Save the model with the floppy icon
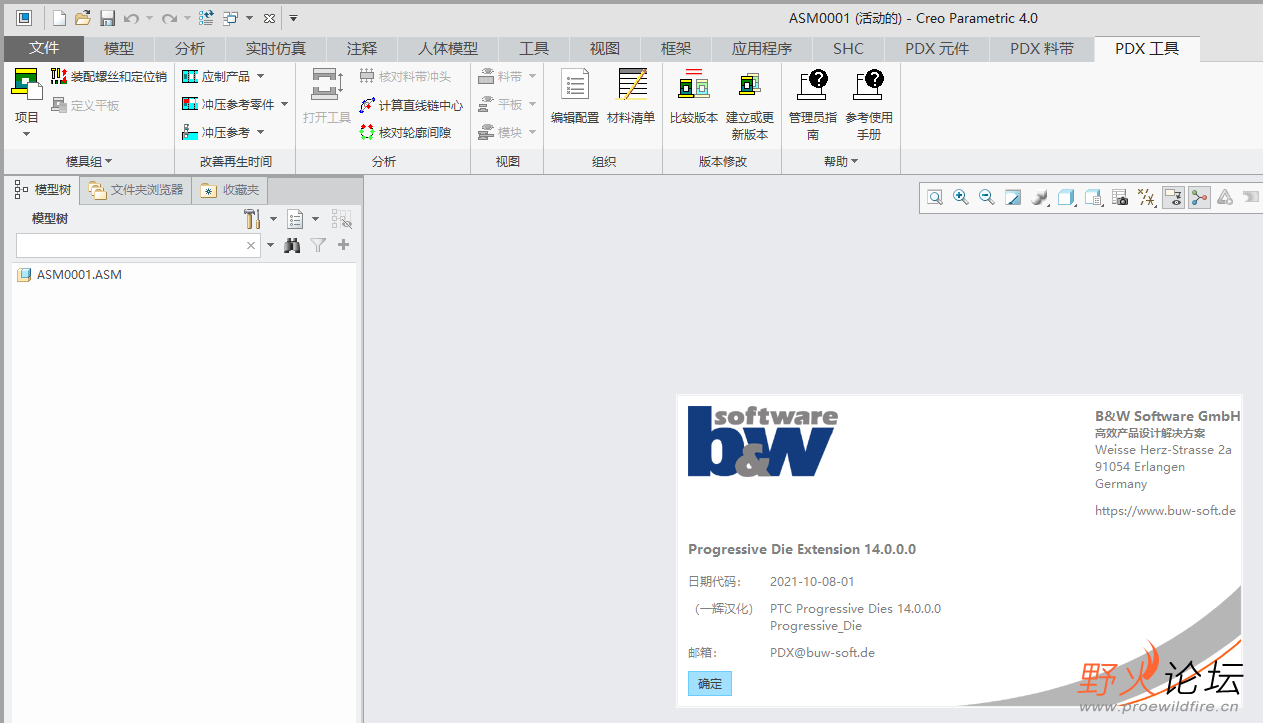This screenshot has height=723, width=1263. click(107, 18)
